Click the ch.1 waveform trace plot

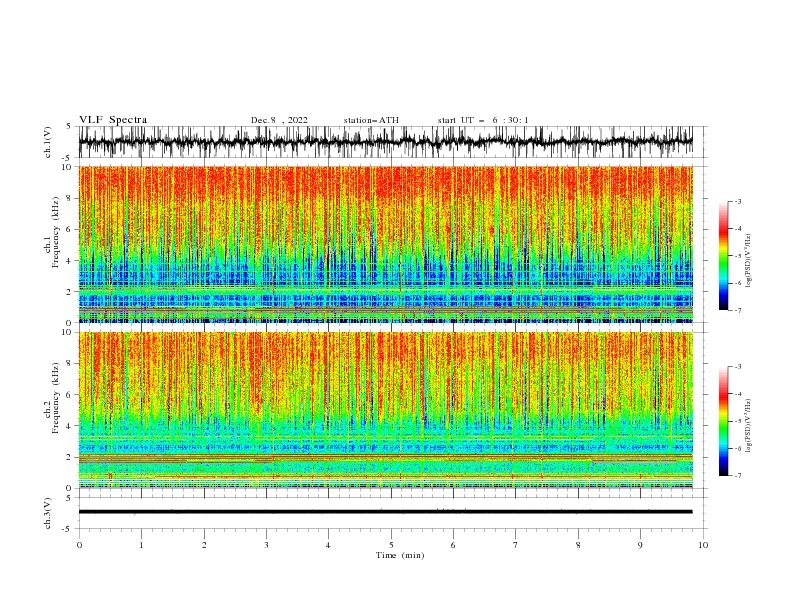pos(385,142)
